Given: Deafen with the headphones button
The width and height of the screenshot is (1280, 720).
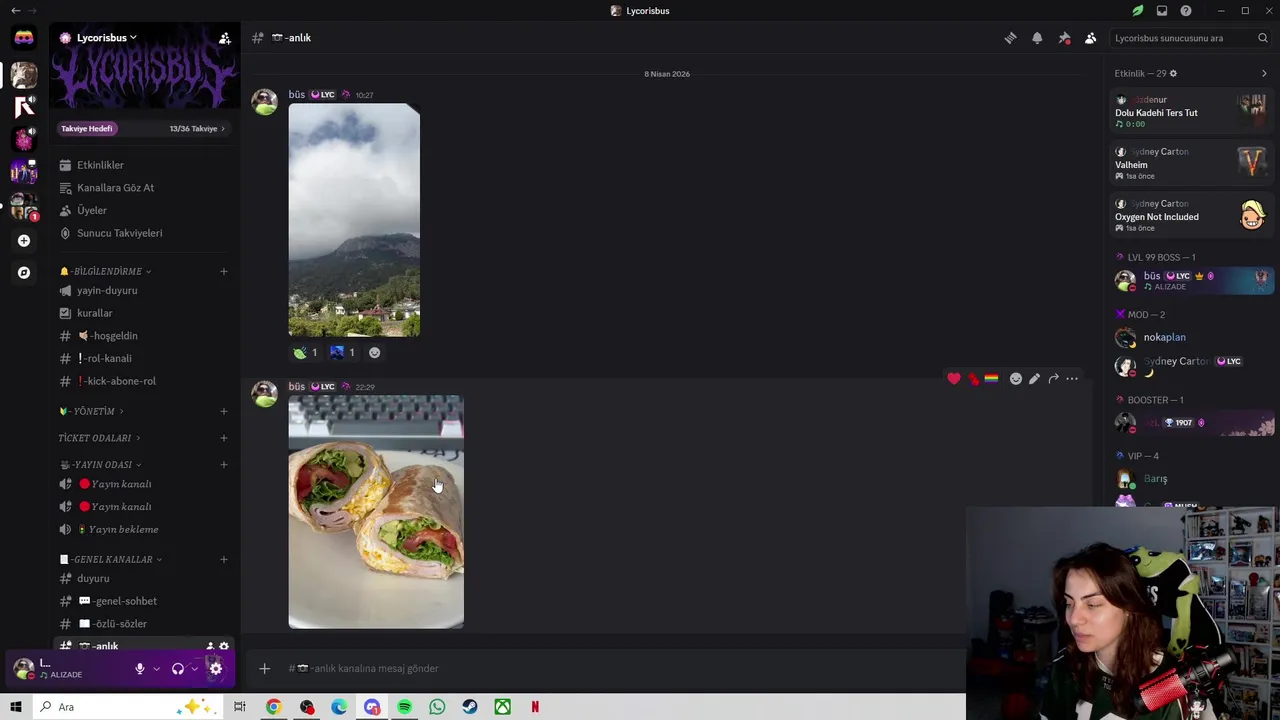Looking at the screenshot, I should point(178,669).
